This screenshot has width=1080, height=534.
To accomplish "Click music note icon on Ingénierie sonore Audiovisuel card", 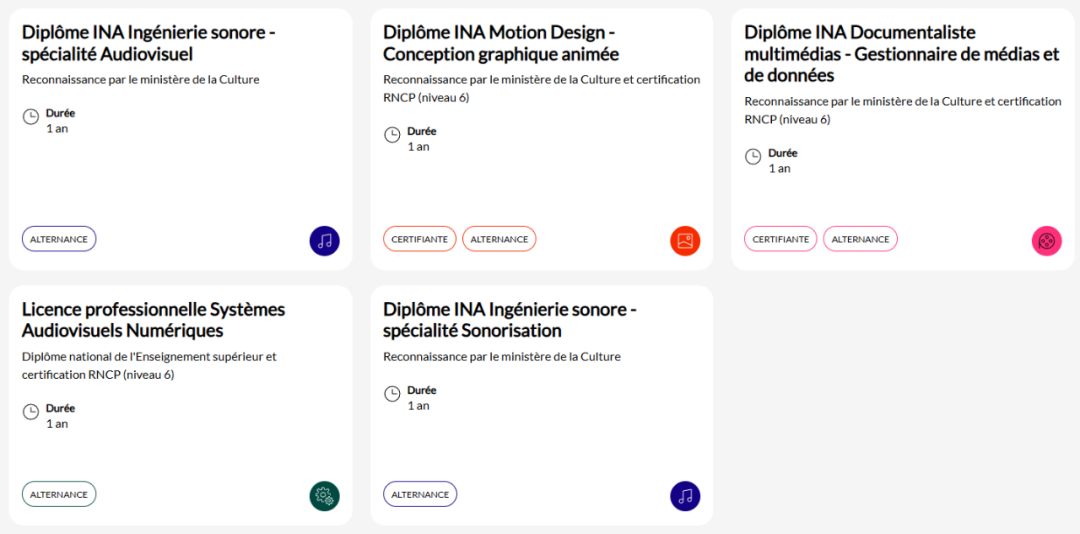I will (324, 240).
